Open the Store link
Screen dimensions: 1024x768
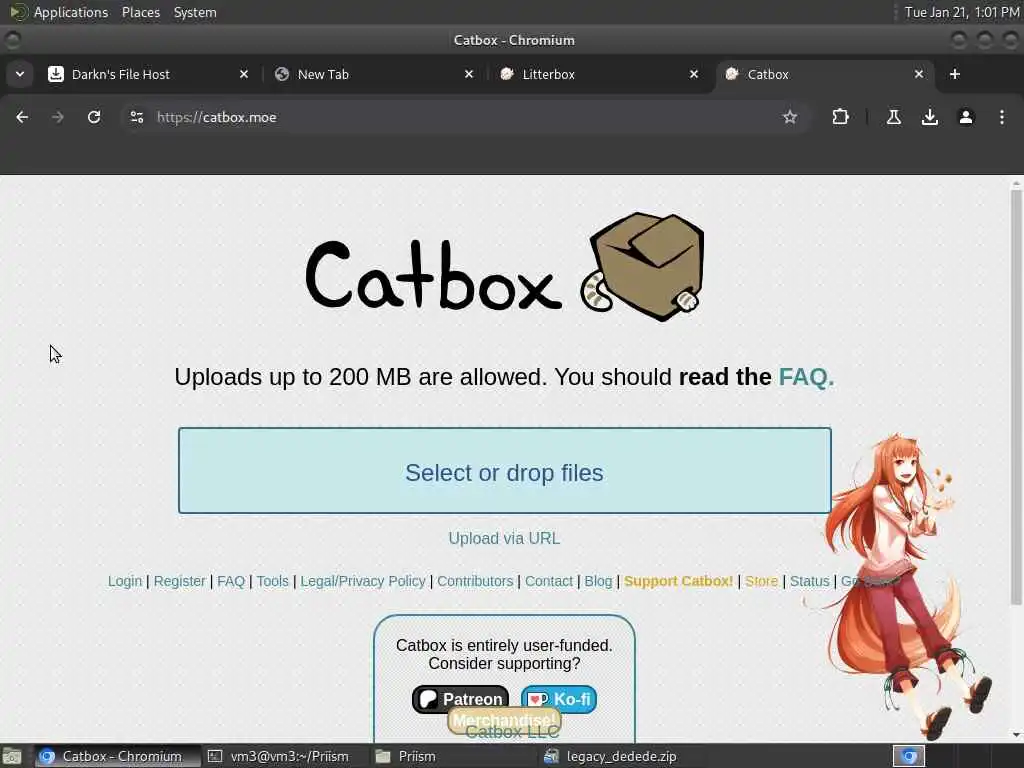pyautogui.click(x=761, y=581)
